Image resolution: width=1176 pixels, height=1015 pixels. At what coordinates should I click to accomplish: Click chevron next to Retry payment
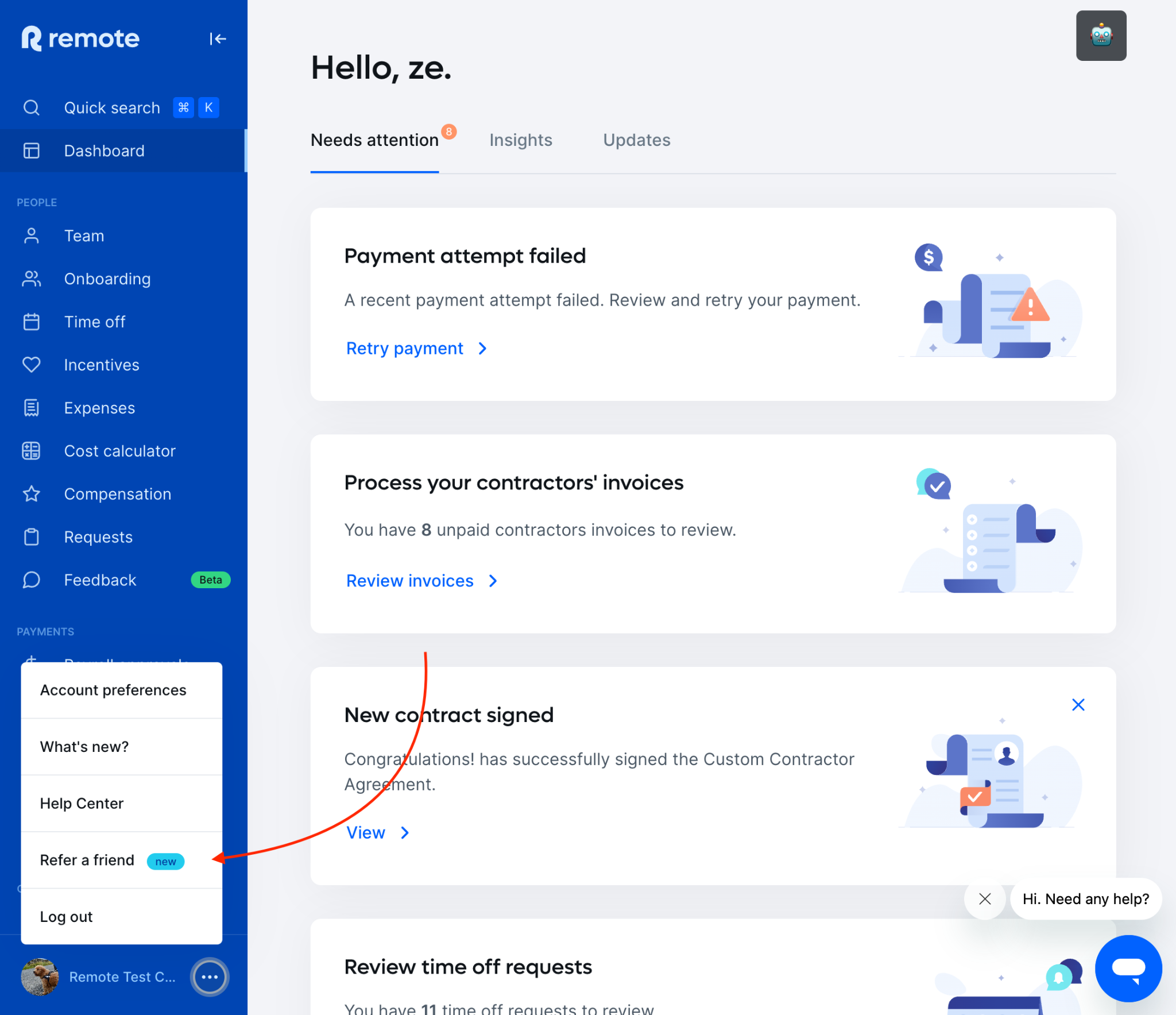point(482,349)
